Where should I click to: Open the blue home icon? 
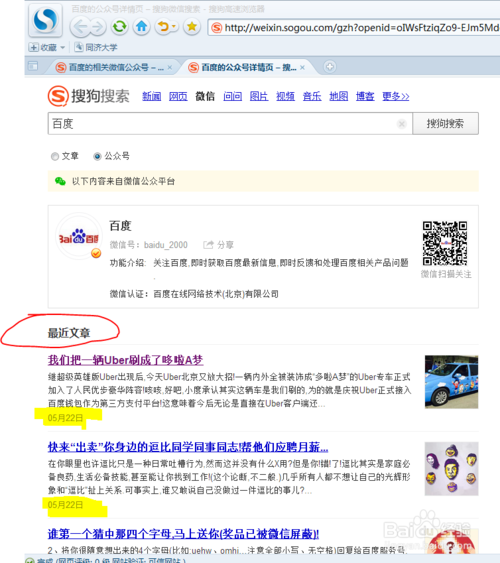pos(142,26)
